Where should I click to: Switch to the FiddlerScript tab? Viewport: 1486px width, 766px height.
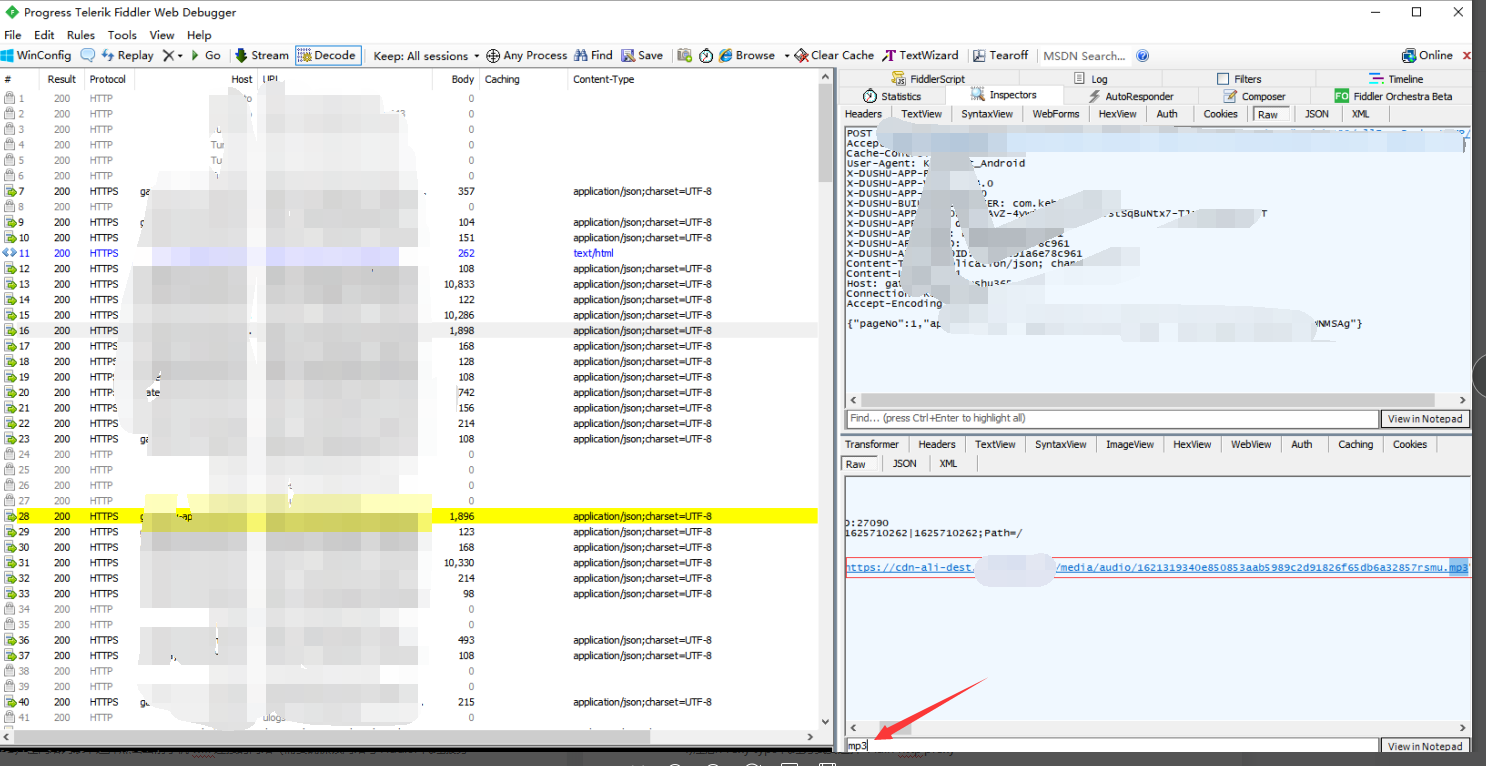(927, 79)
